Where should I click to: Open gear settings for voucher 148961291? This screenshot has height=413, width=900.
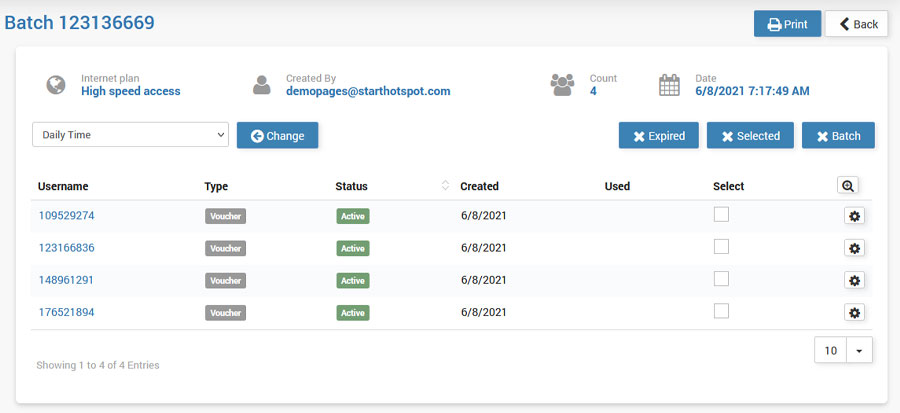click(854, 281)
